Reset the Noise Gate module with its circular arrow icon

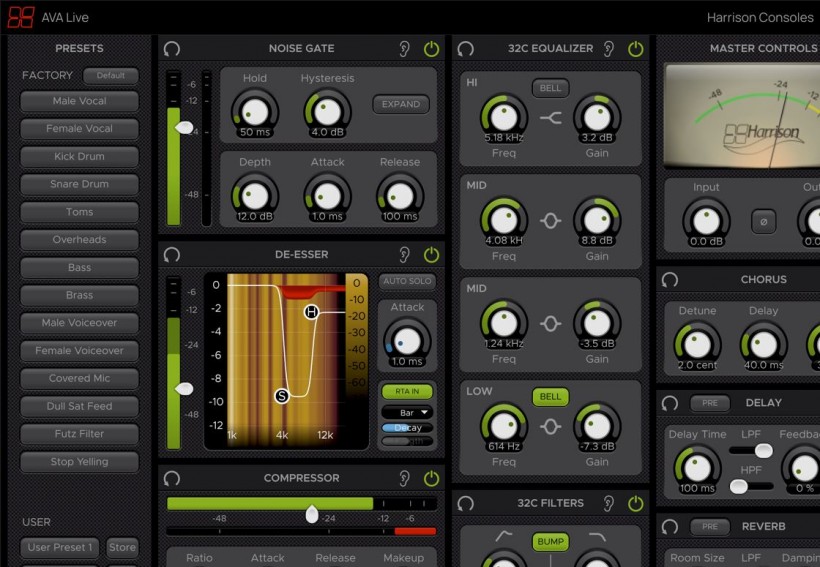point(172,48)
